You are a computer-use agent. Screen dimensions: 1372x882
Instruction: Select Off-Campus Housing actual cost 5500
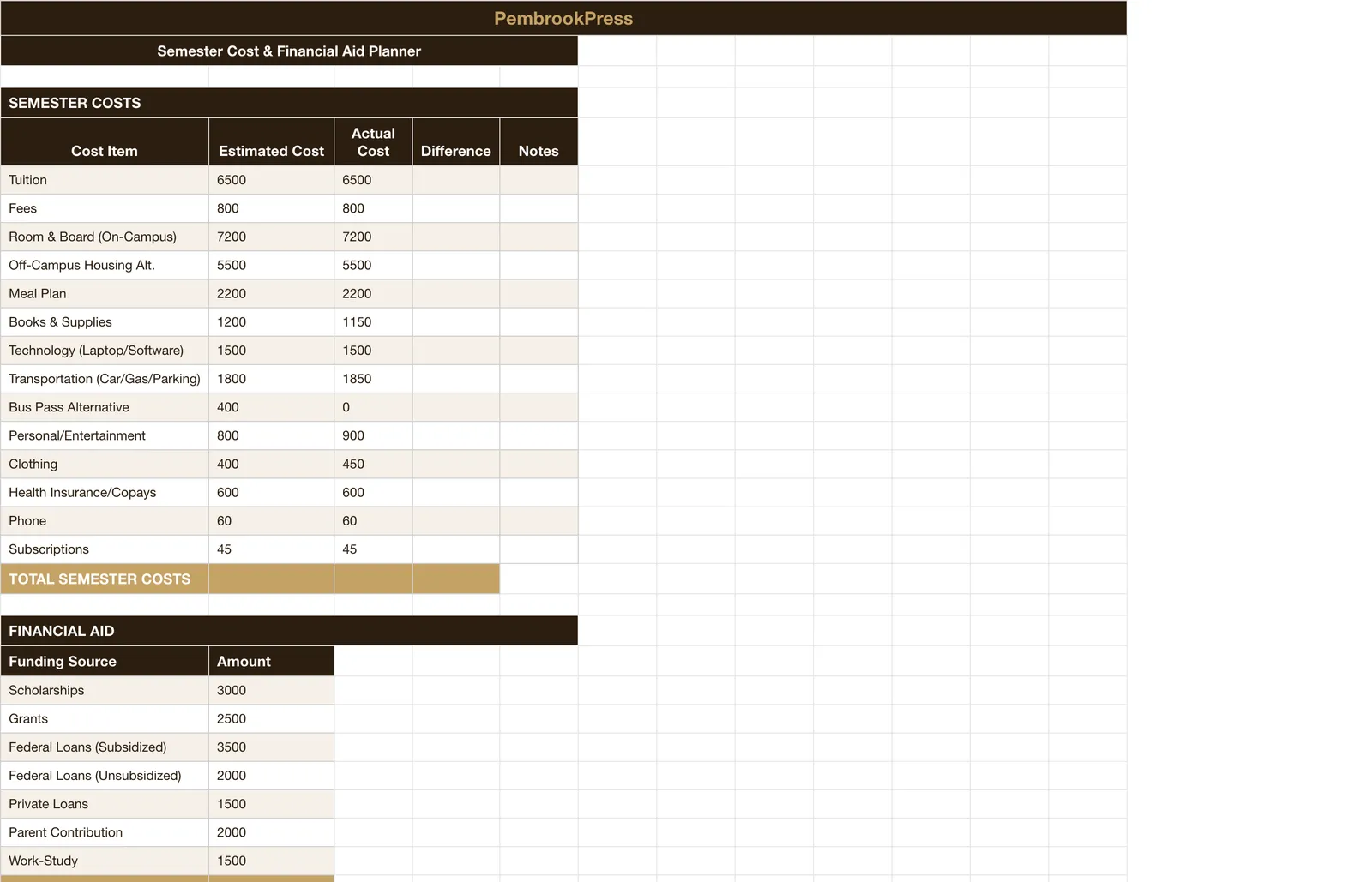[x=373, y=265]
